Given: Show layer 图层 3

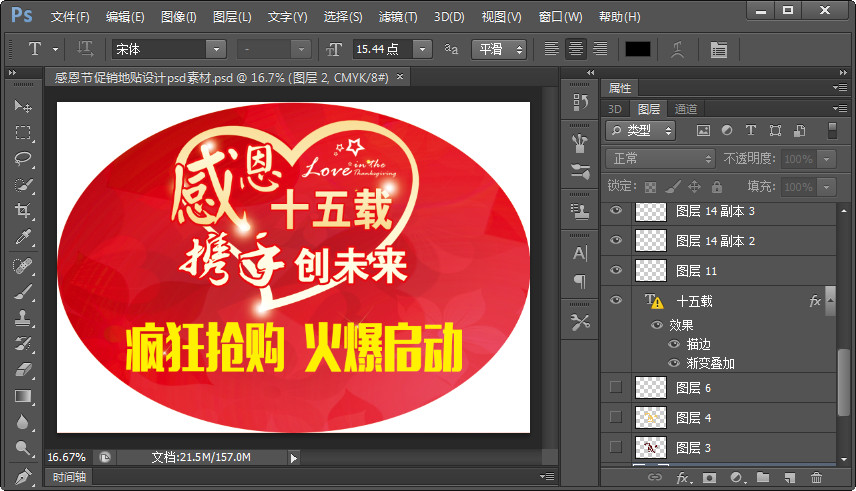Looking at the screenshot, I should pos(616,447).
